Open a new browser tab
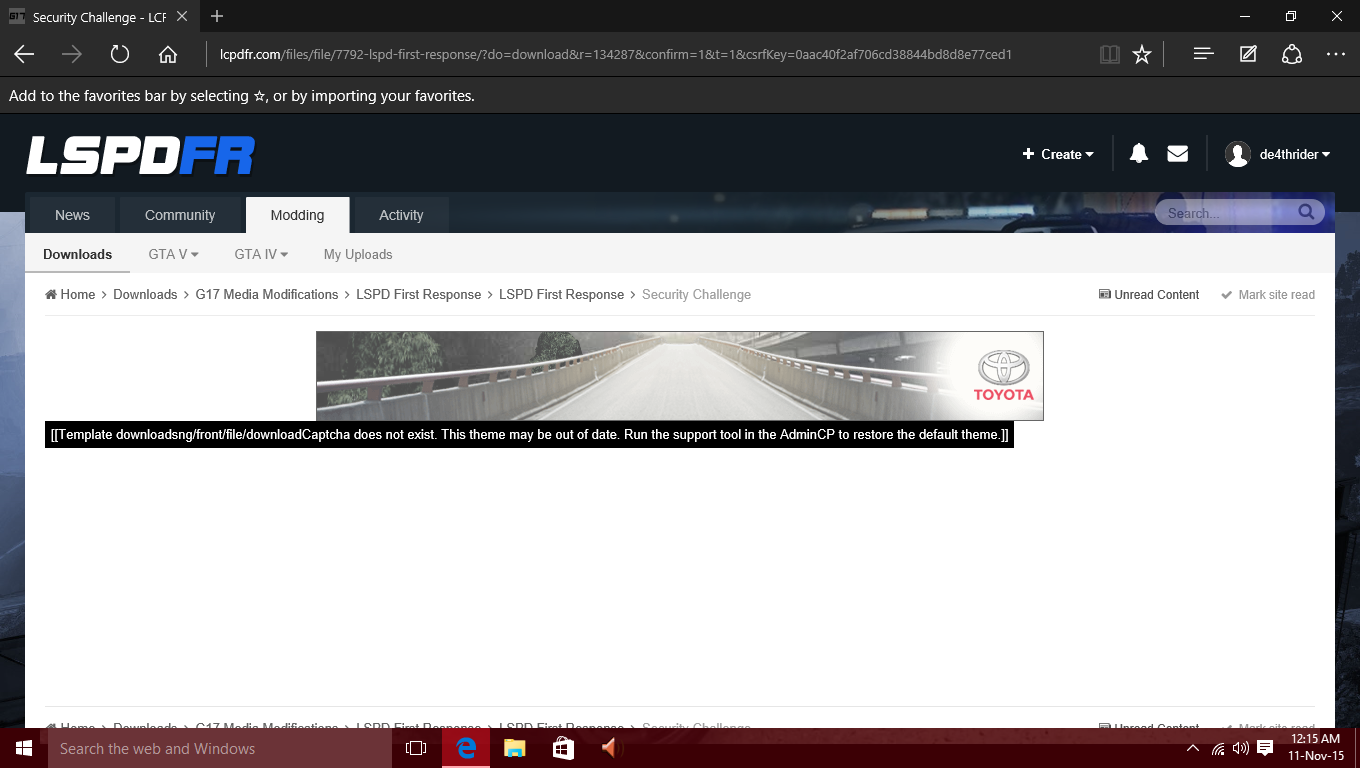Screen dimensions: 1360x768 (217, 16)
